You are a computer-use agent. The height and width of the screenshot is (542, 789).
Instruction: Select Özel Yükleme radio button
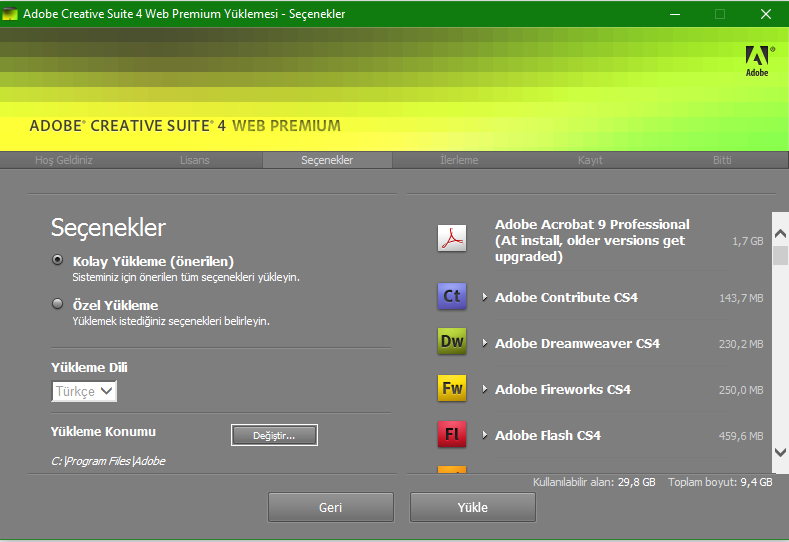pyautogui.click(x=57, y=303)
